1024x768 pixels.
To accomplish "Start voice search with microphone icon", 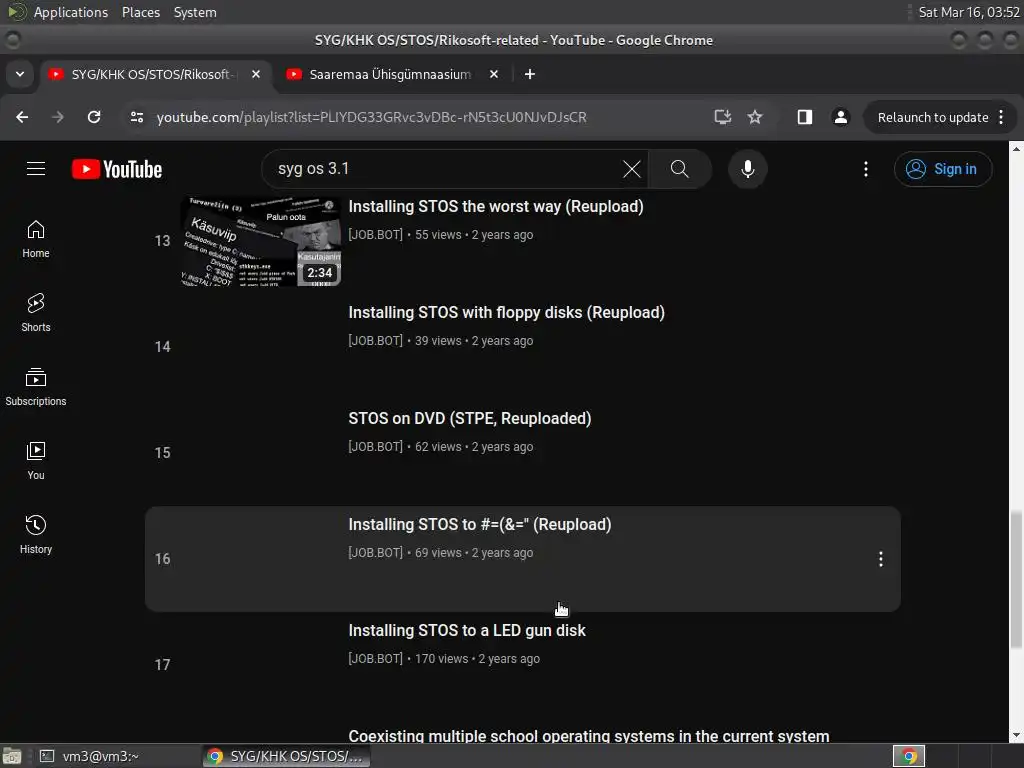I will coord(748,169).
